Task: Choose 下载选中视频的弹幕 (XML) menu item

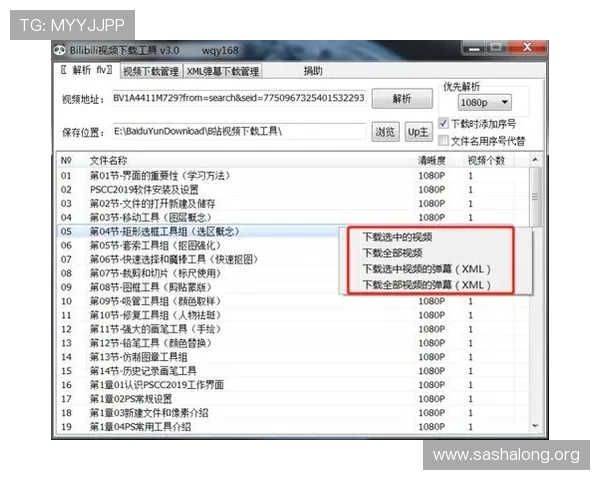Action: coord(426,269)
